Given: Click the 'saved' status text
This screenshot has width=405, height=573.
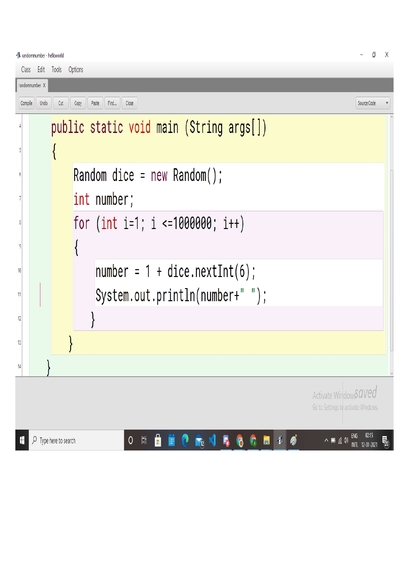Looking at the screenshot, I should 366,393.
